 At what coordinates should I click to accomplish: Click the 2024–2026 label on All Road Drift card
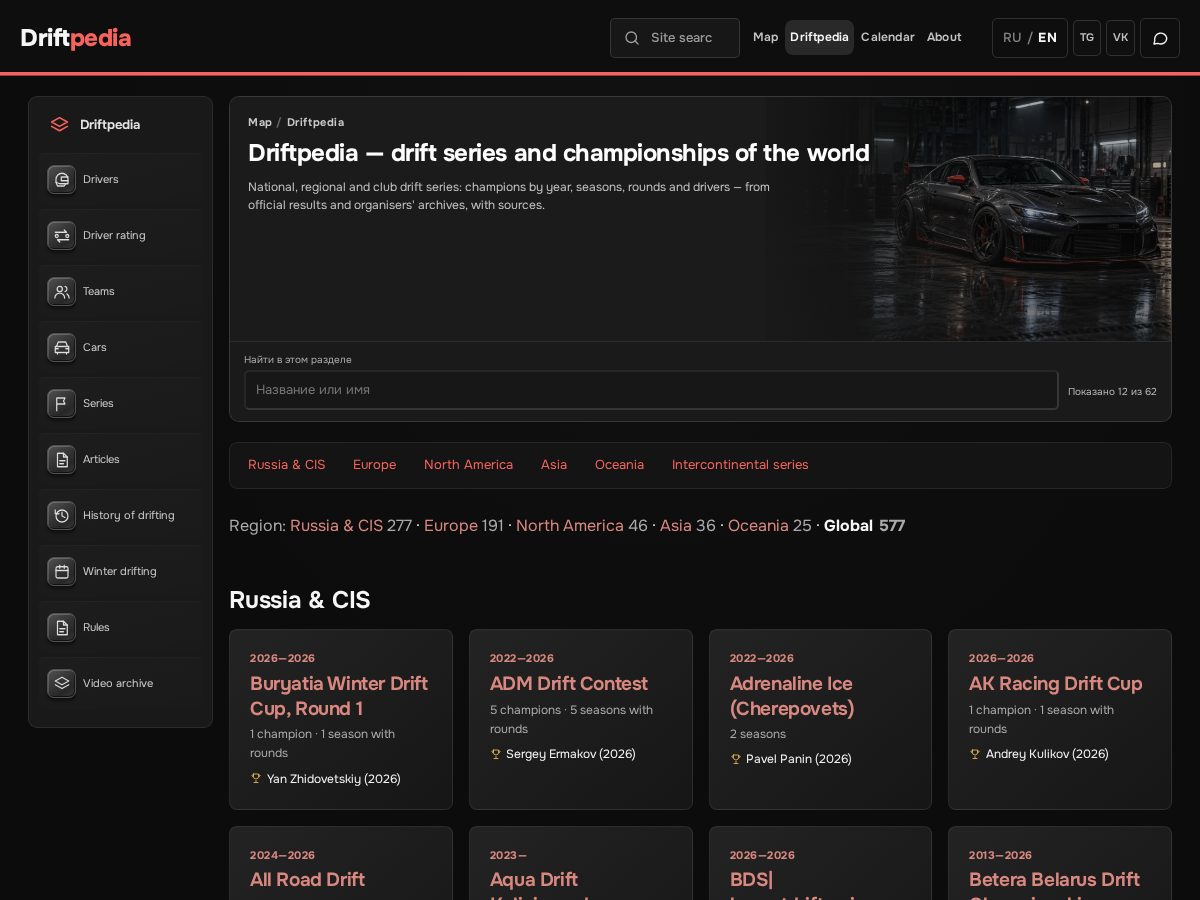coord(282,856)
